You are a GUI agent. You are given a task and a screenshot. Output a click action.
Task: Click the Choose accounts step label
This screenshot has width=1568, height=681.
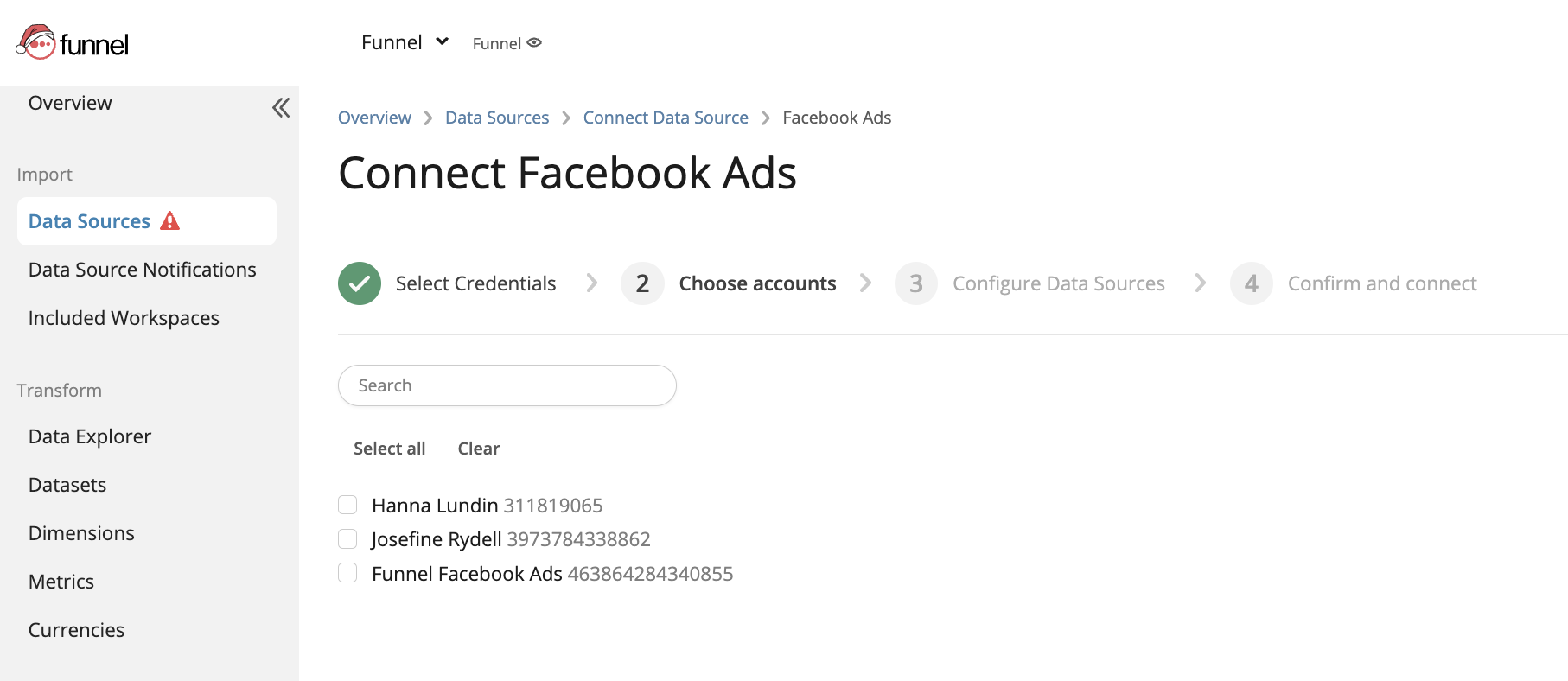[757, 283]
